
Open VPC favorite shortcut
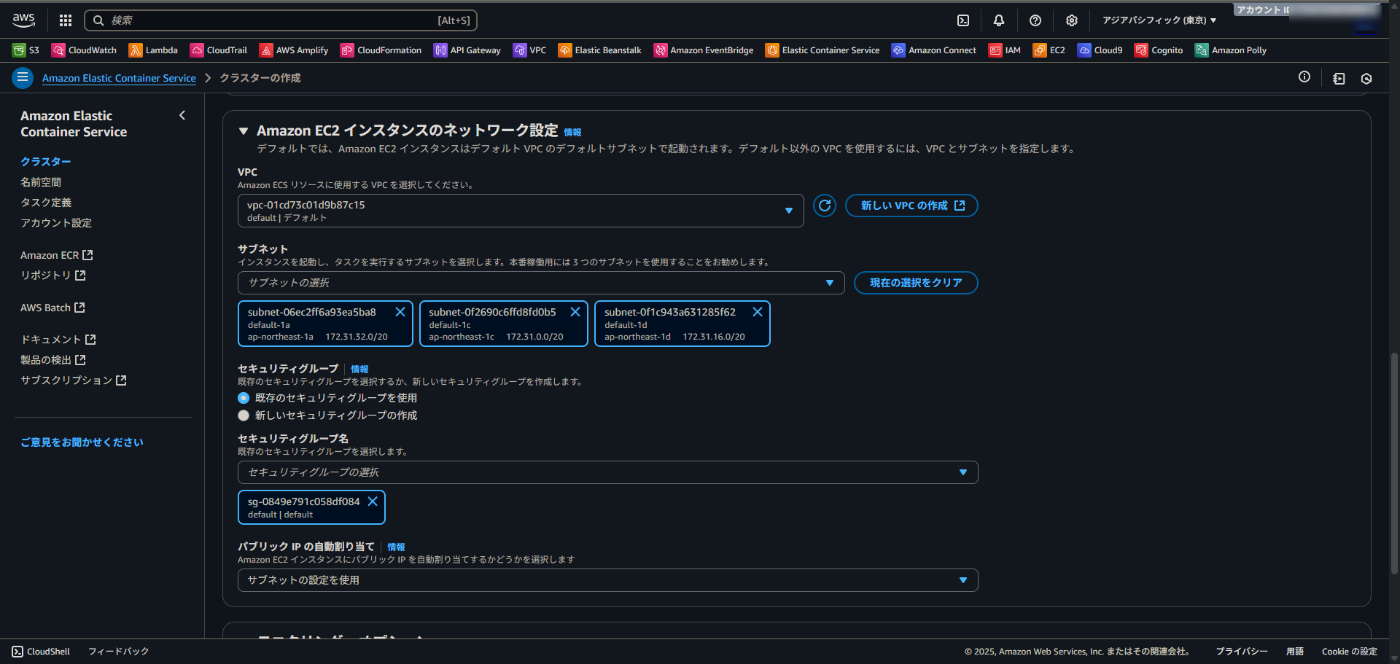click(x=529, y=50)
